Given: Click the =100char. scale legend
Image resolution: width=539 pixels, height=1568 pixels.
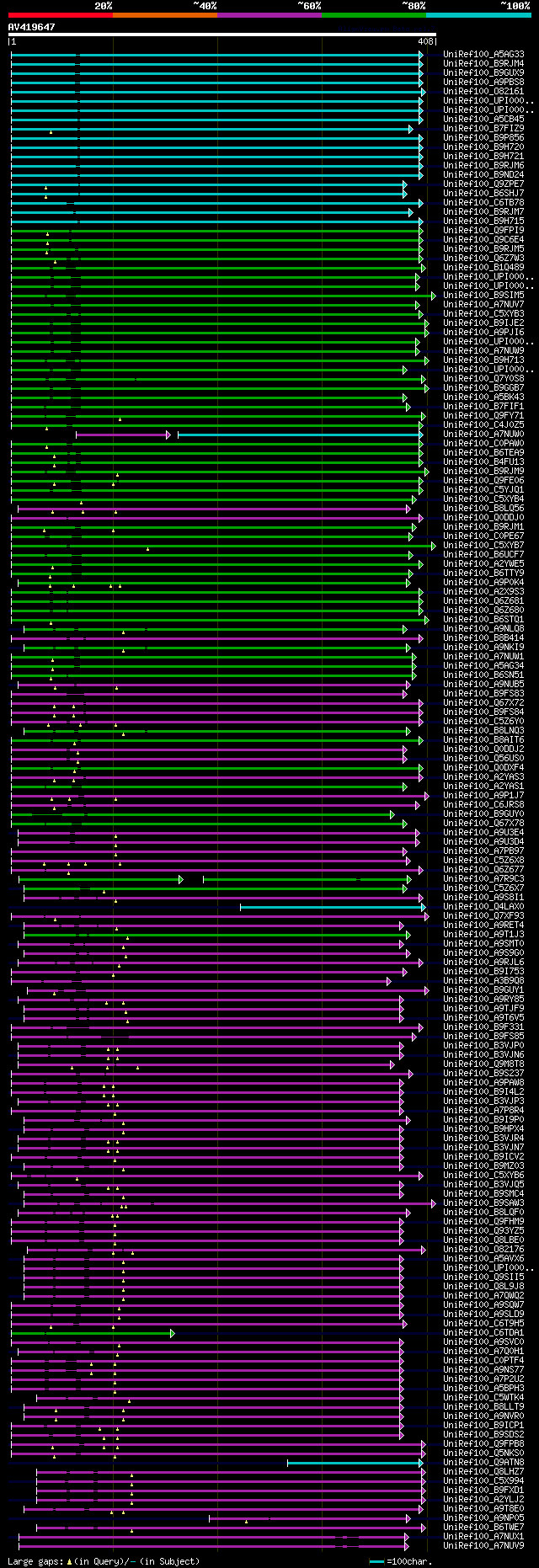Looking at the screenshot, I should [x=401, y=1562].
